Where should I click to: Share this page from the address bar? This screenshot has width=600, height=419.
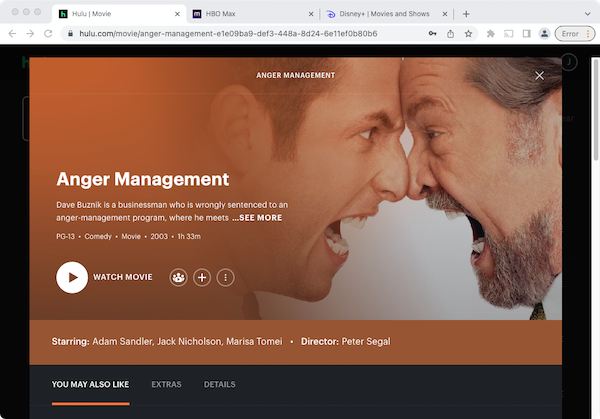tap(450, 34)
